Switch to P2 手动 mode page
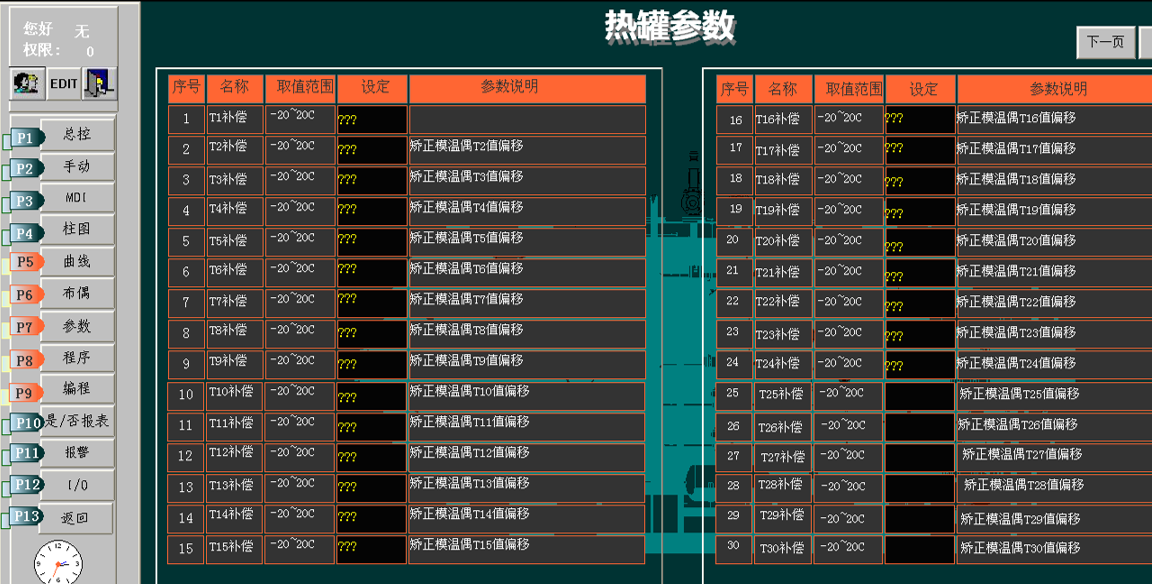 [75, 167]
